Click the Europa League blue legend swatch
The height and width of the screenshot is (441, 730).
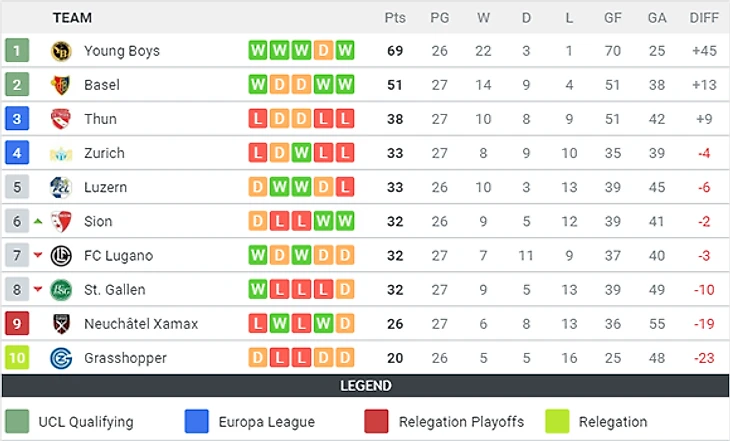198,421
